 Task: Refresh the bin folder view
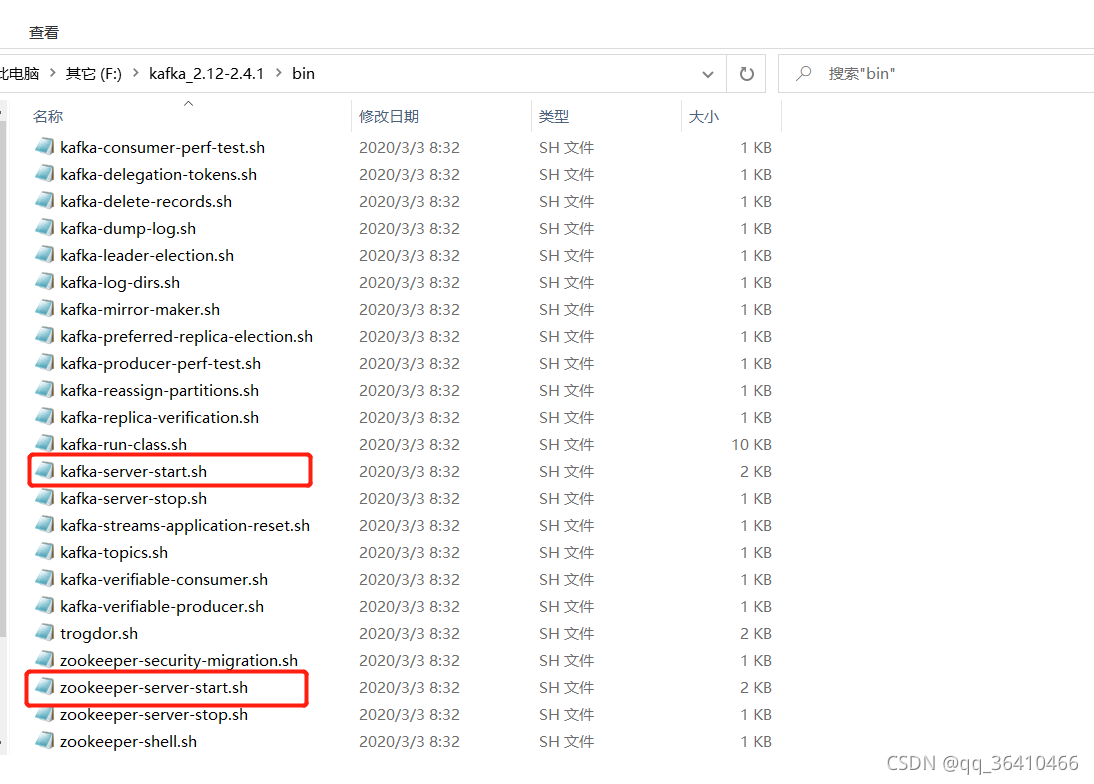pyautogui.click(x=747, y=73)
